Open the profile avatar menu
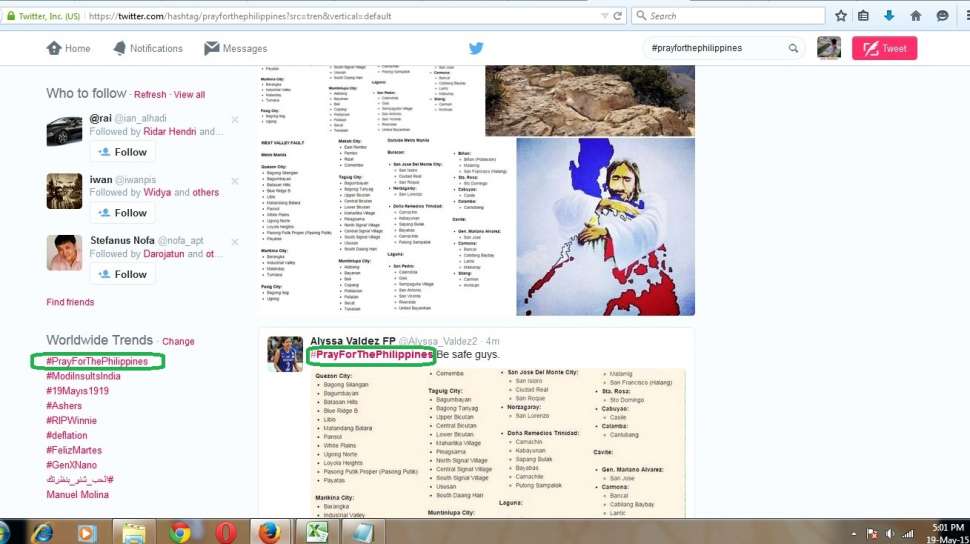Screen dimensions: 970x544 point(828,48)
